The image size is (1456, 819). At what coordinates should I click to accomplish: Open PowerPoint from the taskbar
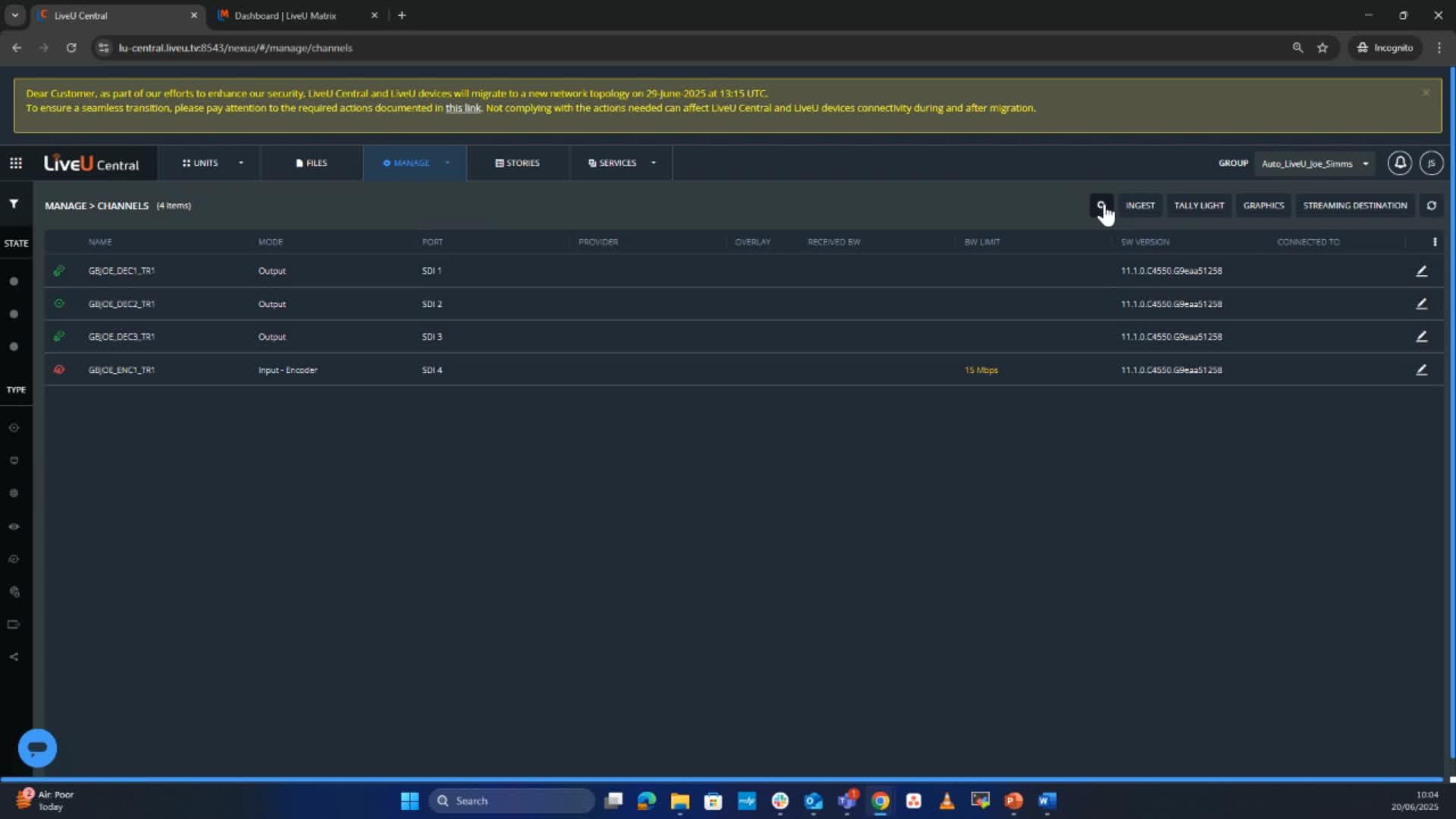(x=1014, y=801)
